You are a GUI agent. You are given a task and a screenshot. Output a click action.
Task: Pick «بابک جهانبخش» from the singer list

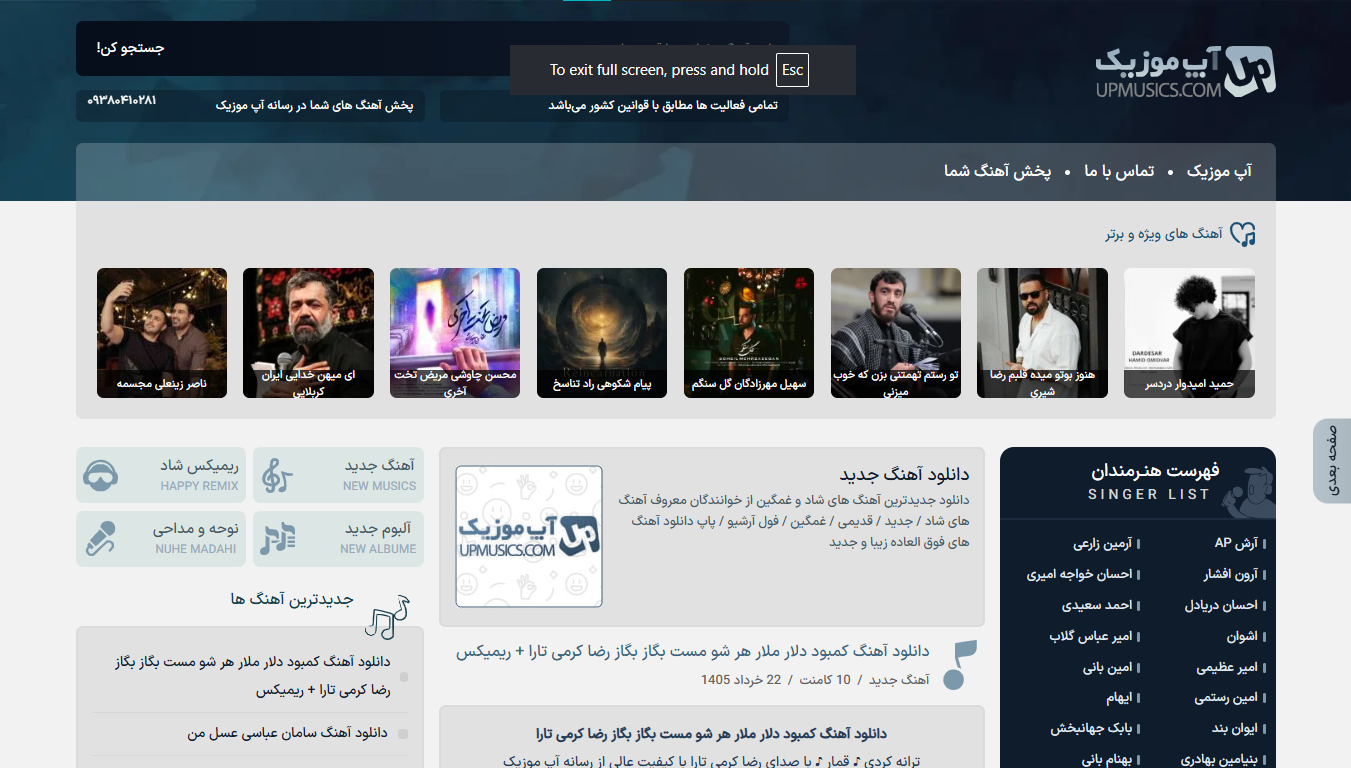(x=1091, y=729)
